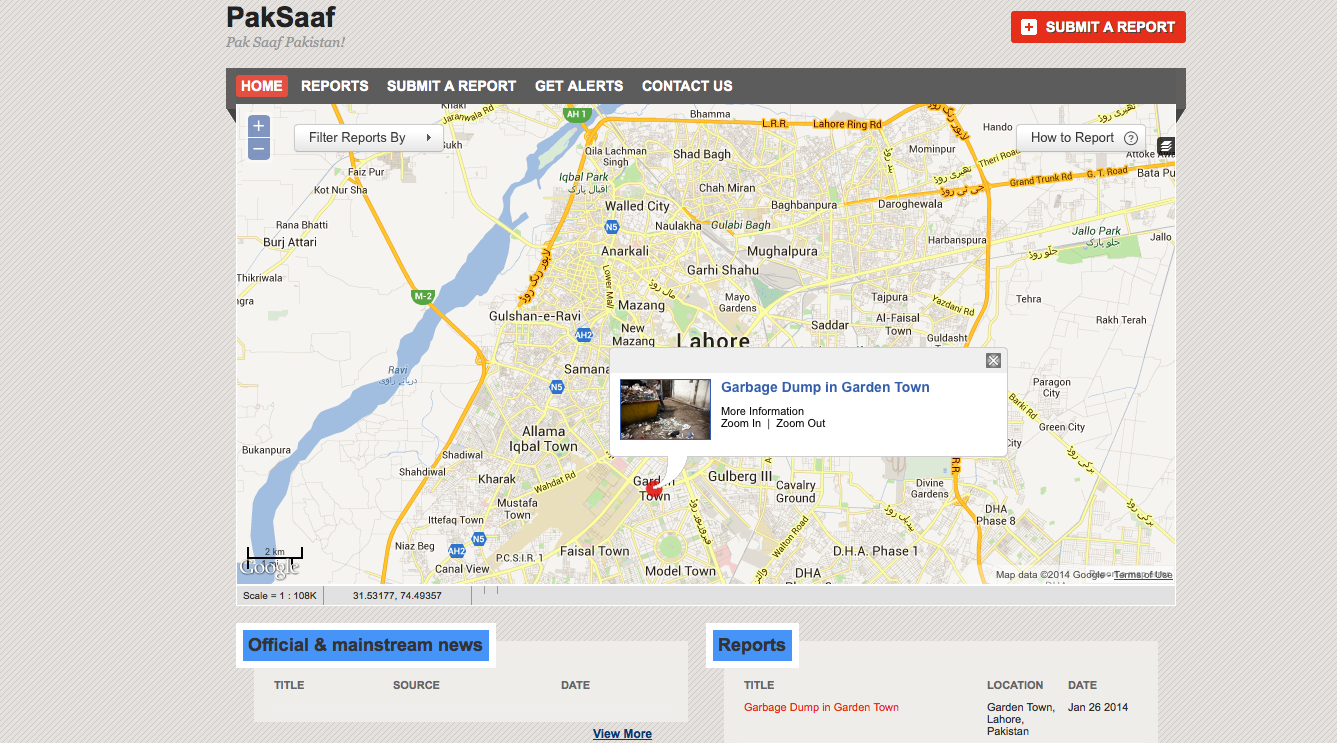Click the SOURCE column header in news table

pos(416,685)
